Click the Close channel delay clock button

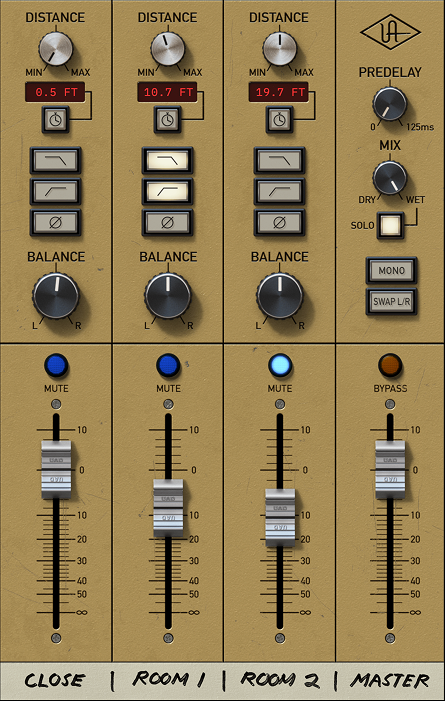(55, 119)
